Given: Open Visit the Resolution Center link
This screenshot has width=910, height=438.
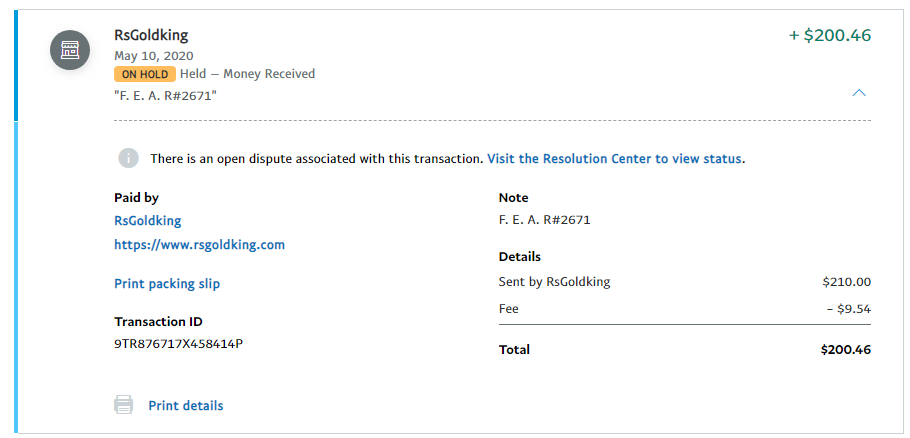Looking at the screenshot, I should coord(614,158).
